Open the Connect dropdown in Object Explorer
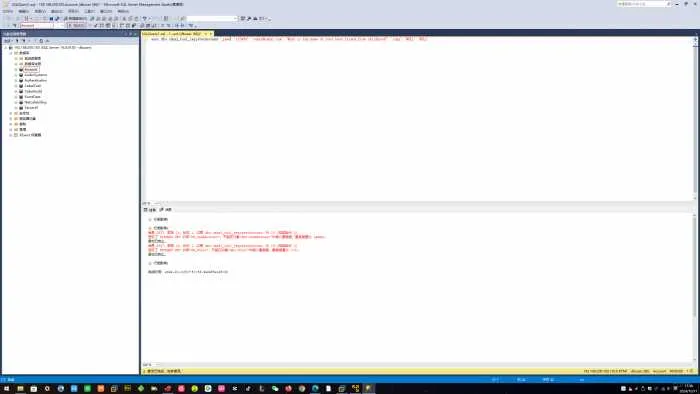 8,41
